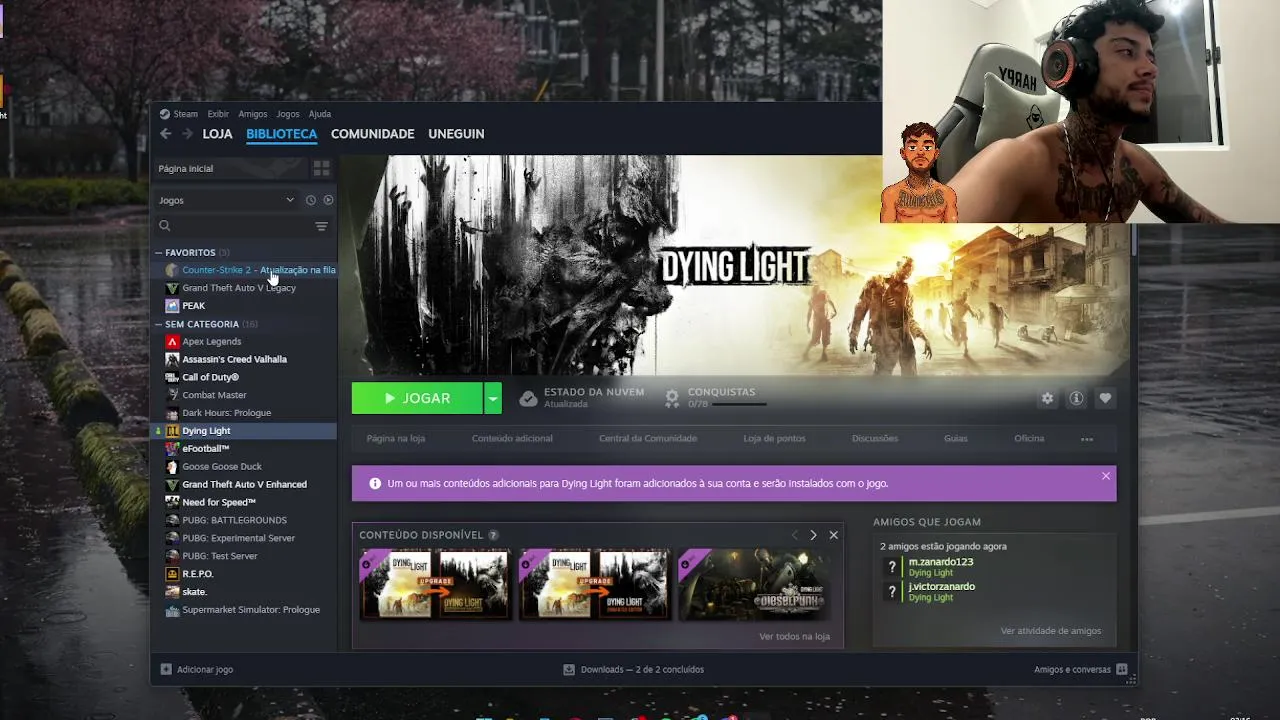Click Ver todos na loja link
1280x720 pixels.
click(x=794, y=636)
